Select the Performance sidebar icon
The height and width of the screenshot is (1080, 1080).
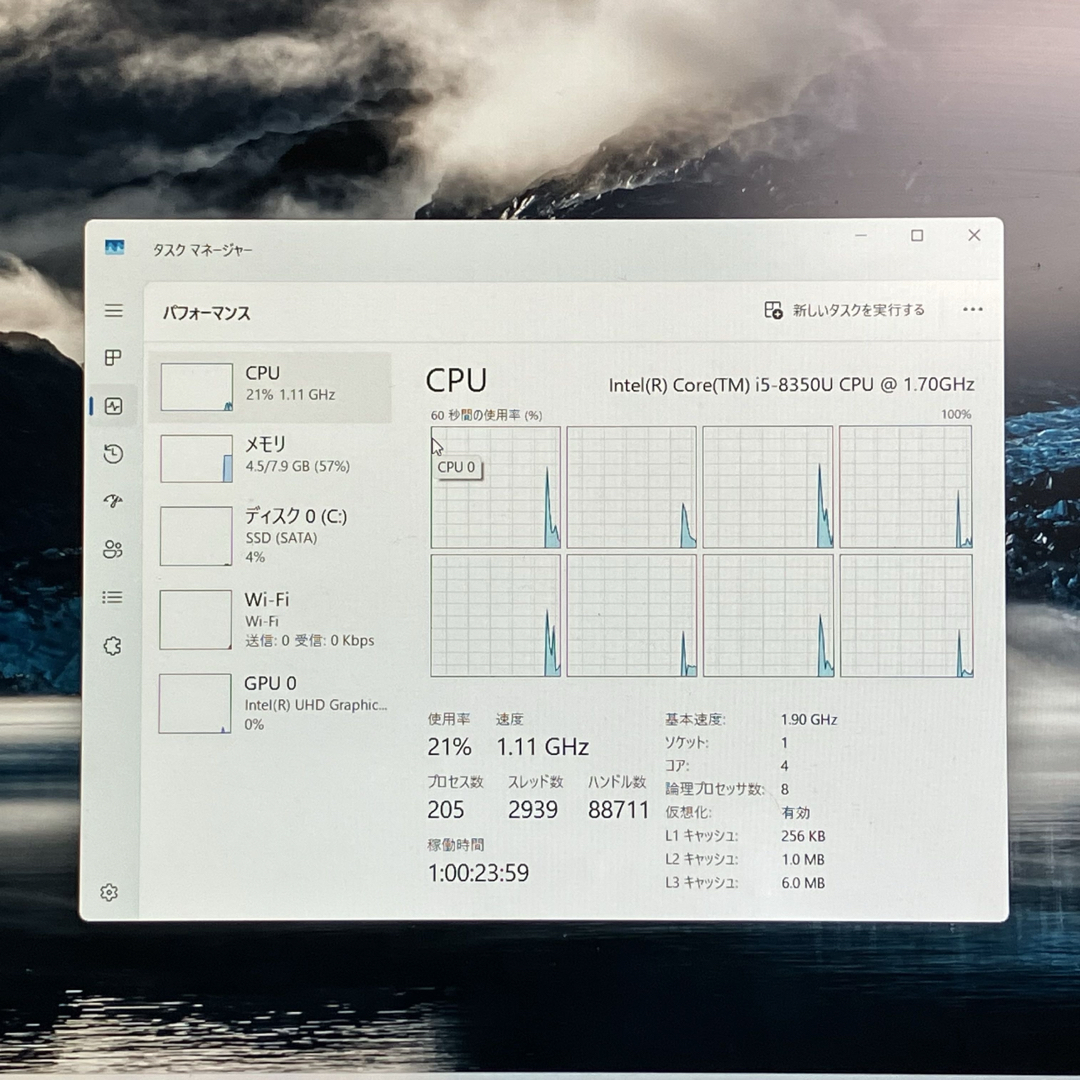(112, 406)
